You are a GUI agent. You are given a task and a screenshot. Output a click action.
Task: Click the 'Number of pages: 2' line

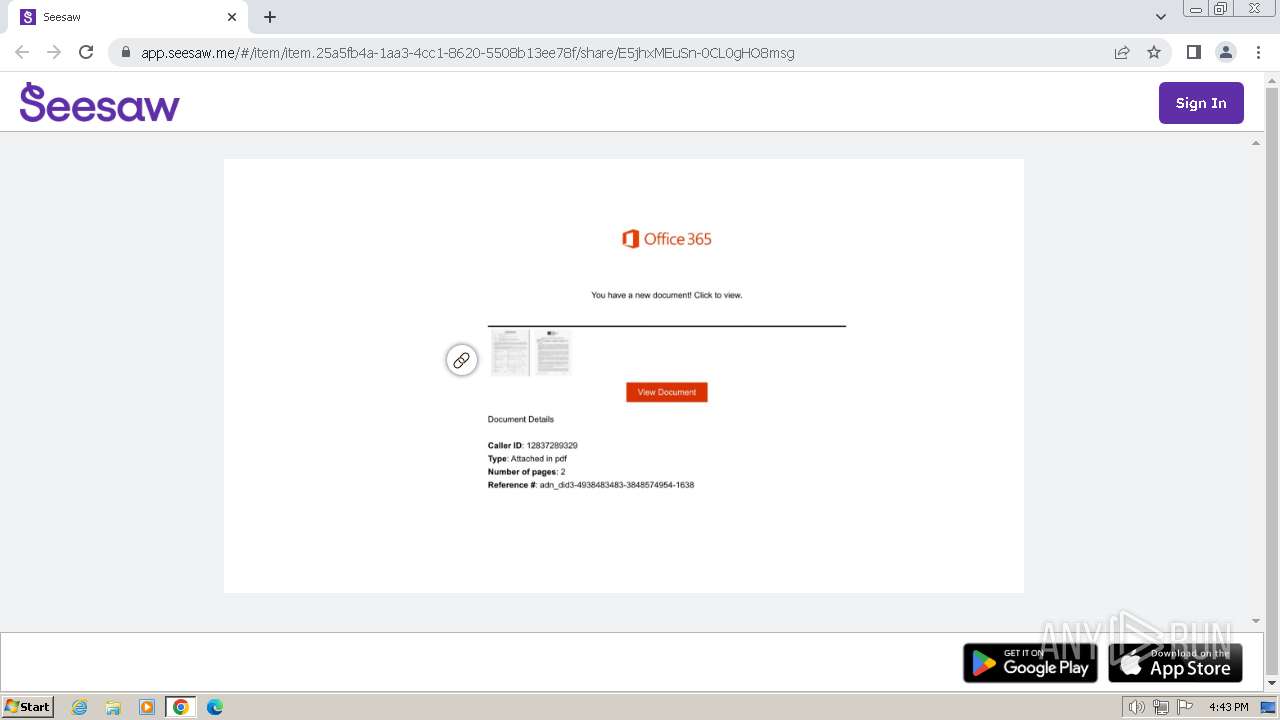pos(527,471)
